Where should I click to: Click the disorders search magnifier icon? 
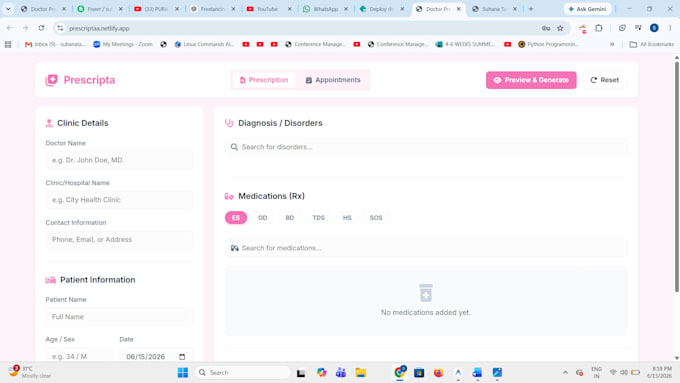234,147
